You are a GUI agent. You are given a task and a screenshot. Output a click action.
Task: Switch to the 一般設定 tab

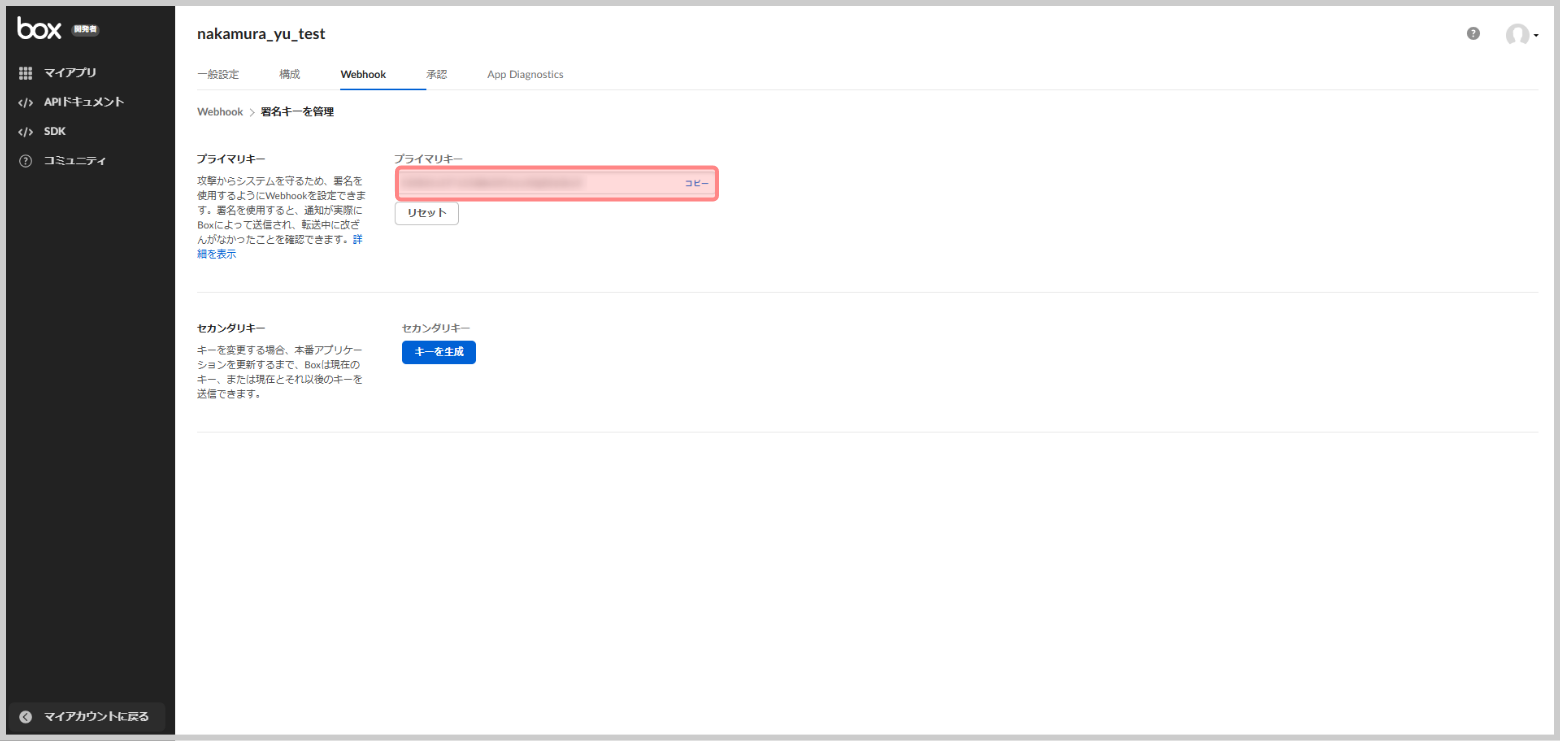pos(218,75)
